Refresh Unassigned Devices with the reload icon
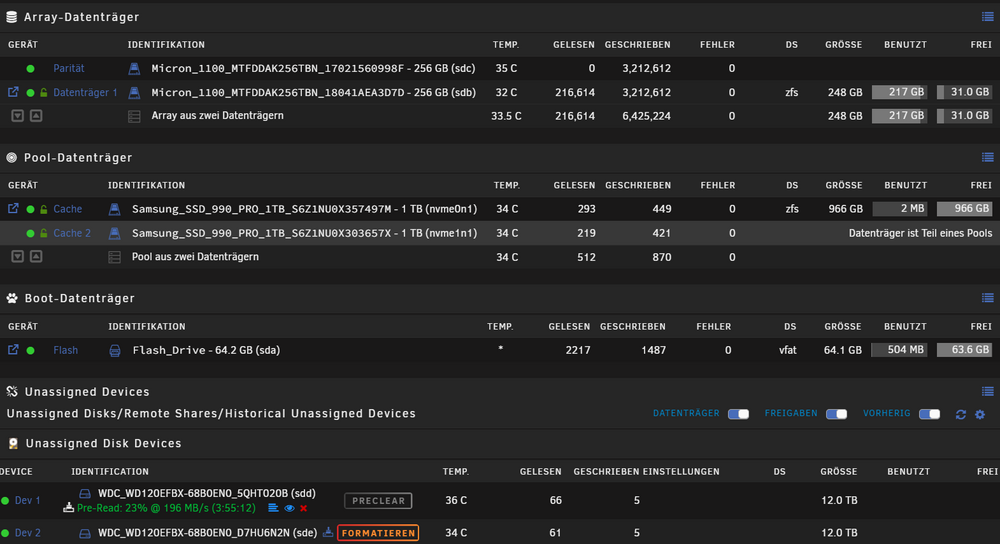 pos(960,415)
